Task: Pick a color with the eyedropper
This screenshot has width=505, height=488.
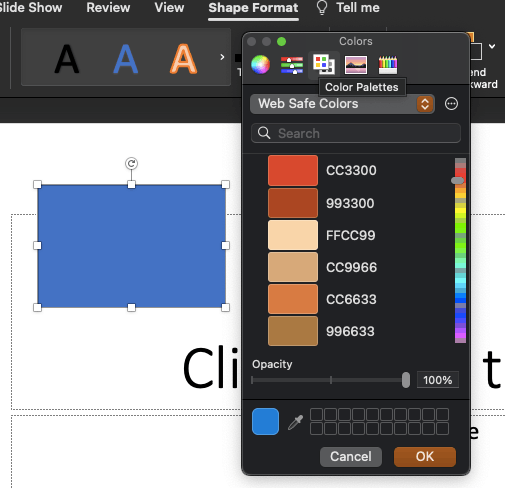Action: click(x=296, y=422)
